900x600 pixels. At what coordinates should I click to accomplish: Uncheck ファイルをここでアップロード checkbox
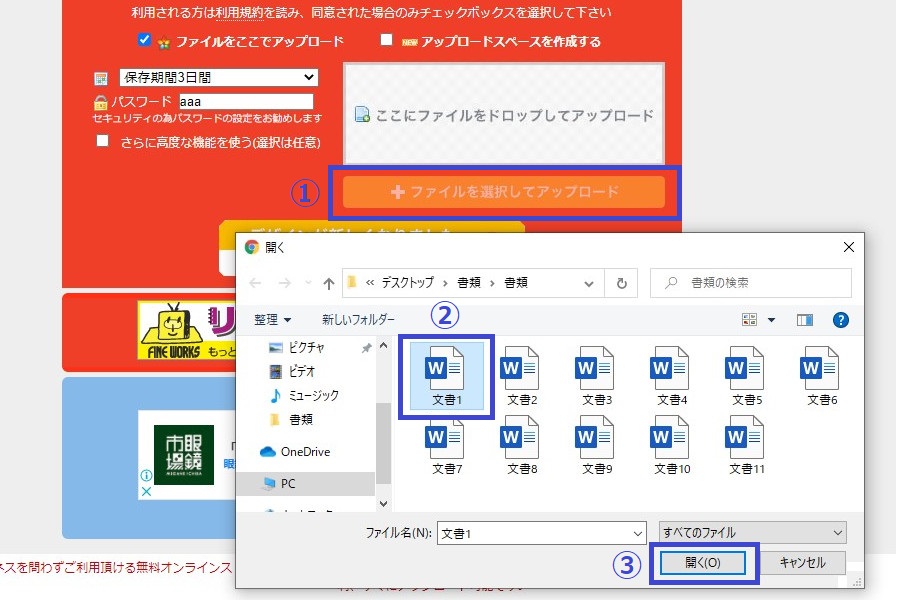point(145,40)
